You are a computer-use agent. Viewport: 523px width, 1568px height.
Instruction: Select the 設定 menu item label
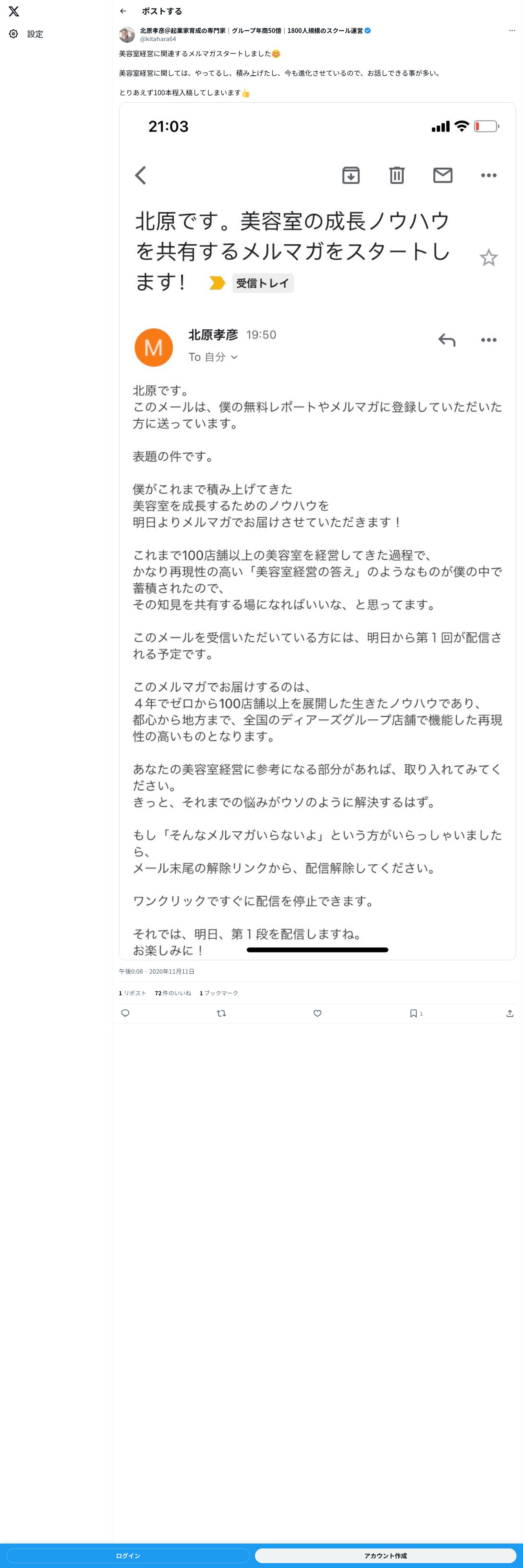pyautogui.click(x=35, y=34)
